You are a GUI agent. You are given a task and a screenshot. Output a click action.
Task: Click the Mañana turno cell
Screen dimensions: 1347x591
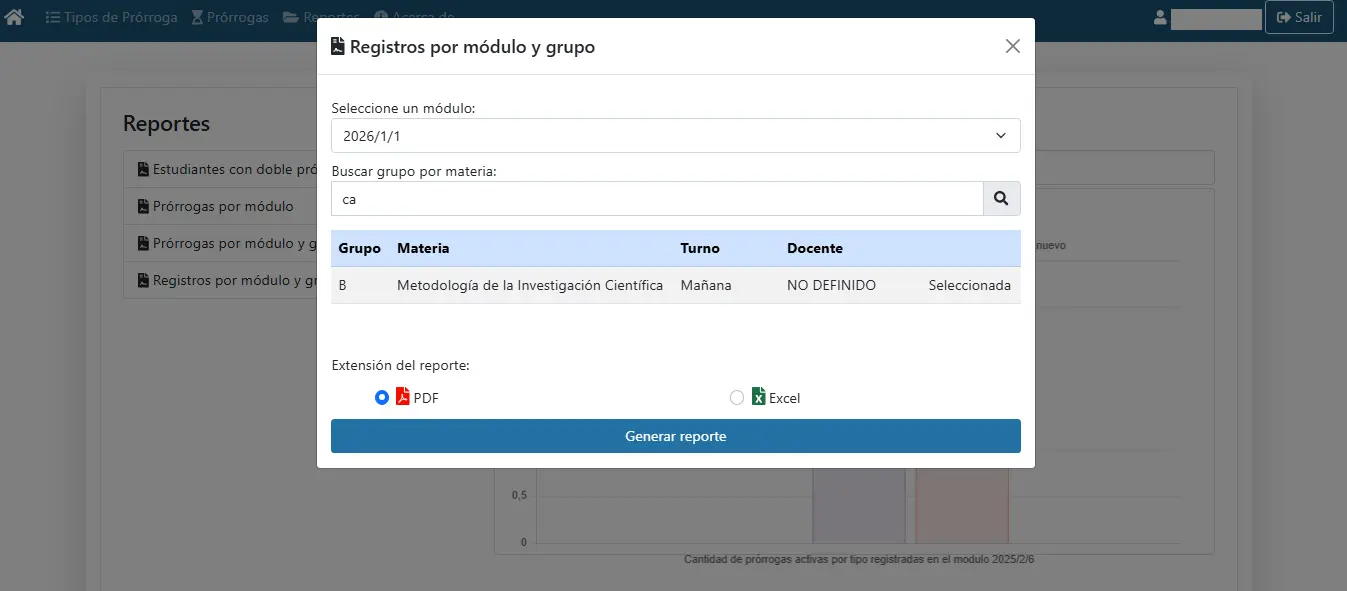(x=706, y=285)
